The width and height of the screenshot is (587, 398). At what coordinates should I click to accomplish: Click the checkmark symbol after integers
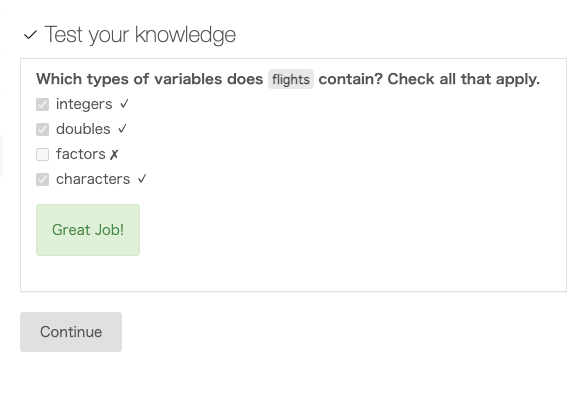coord(124,104)
